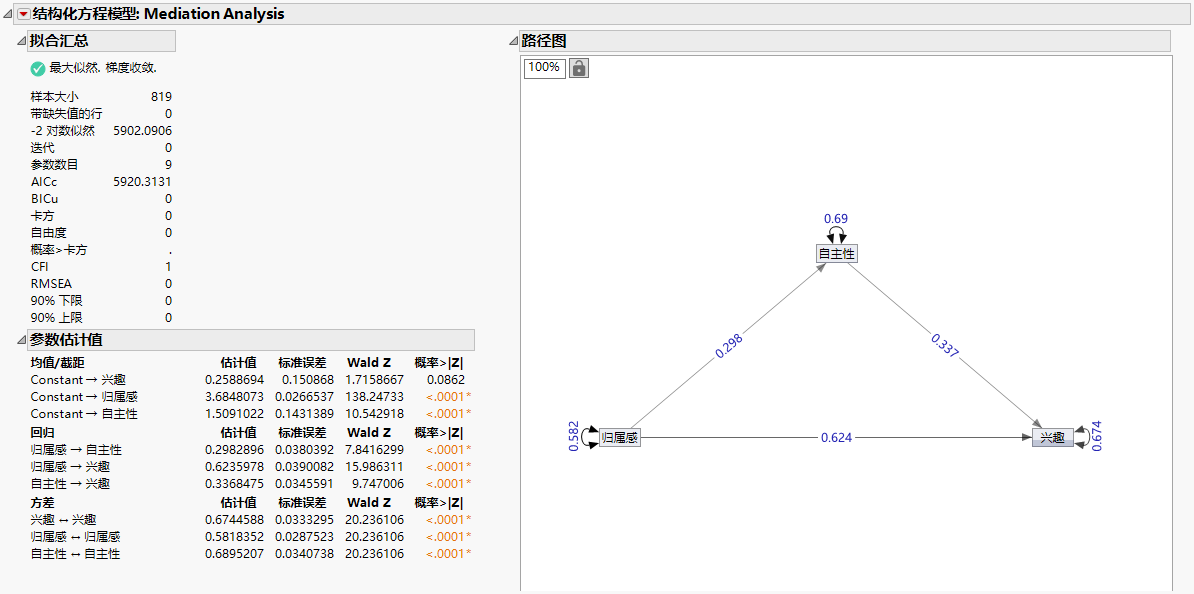1194x594 pixels.
Task: Click the 均值/截距 table header
Action: [x=57, y=362]
